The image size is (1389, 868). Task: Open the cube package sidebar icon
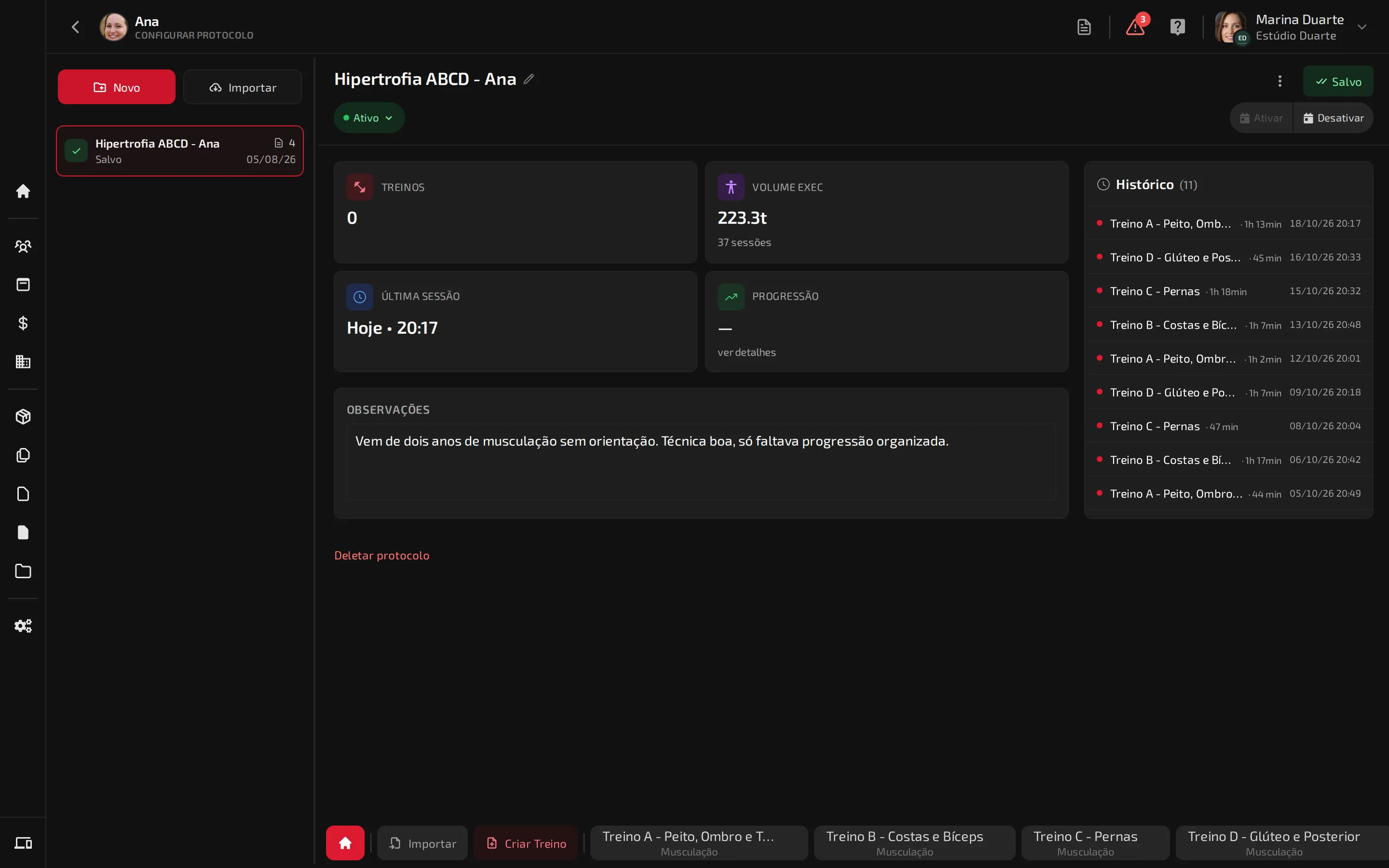[x=23, y=417]
